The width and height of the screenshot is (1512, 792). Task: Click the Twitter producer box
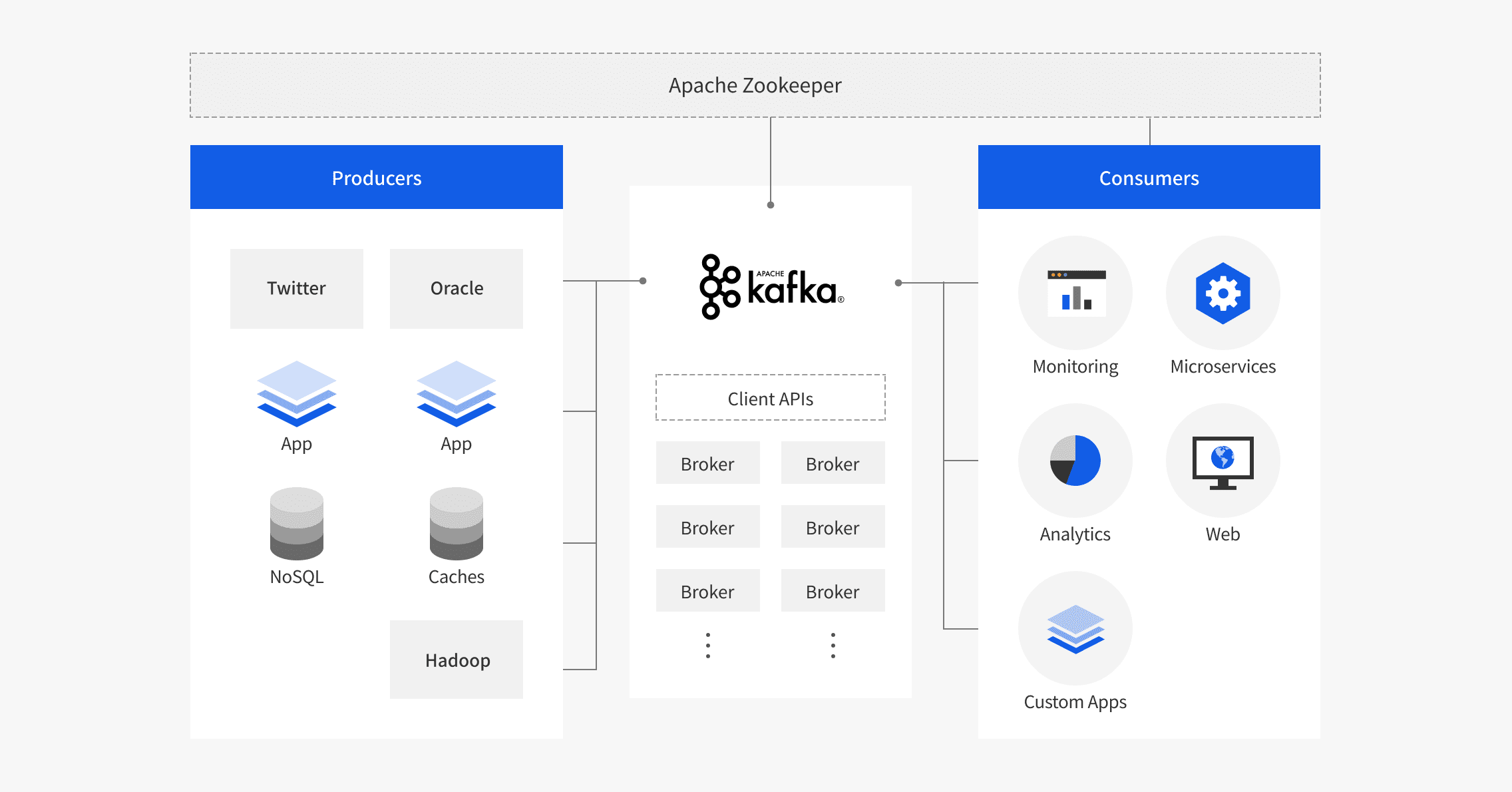click(x=297, y=288)
